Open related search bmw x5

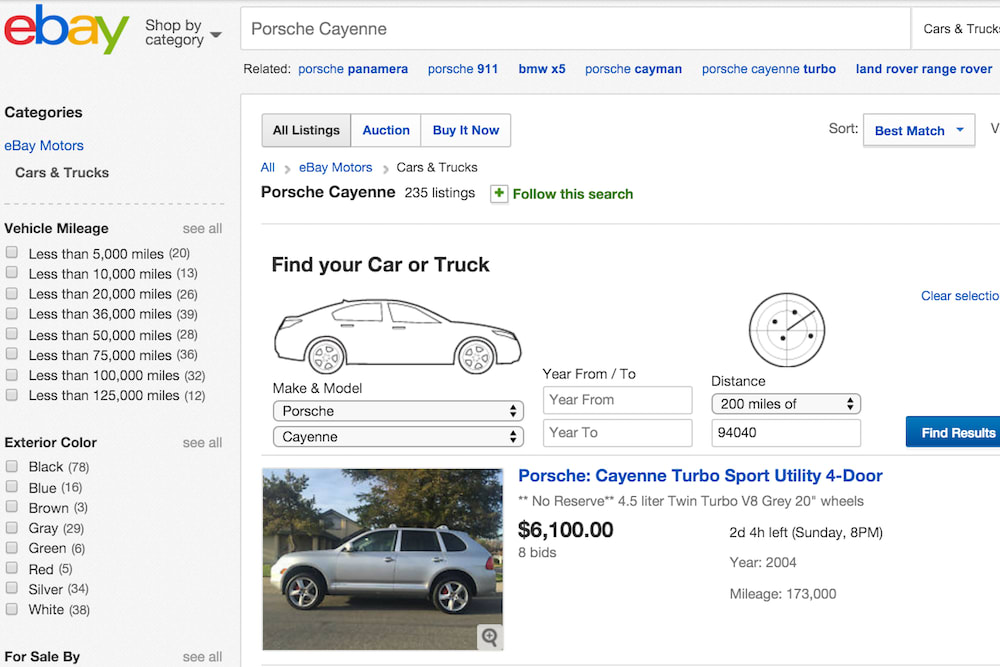541,69
